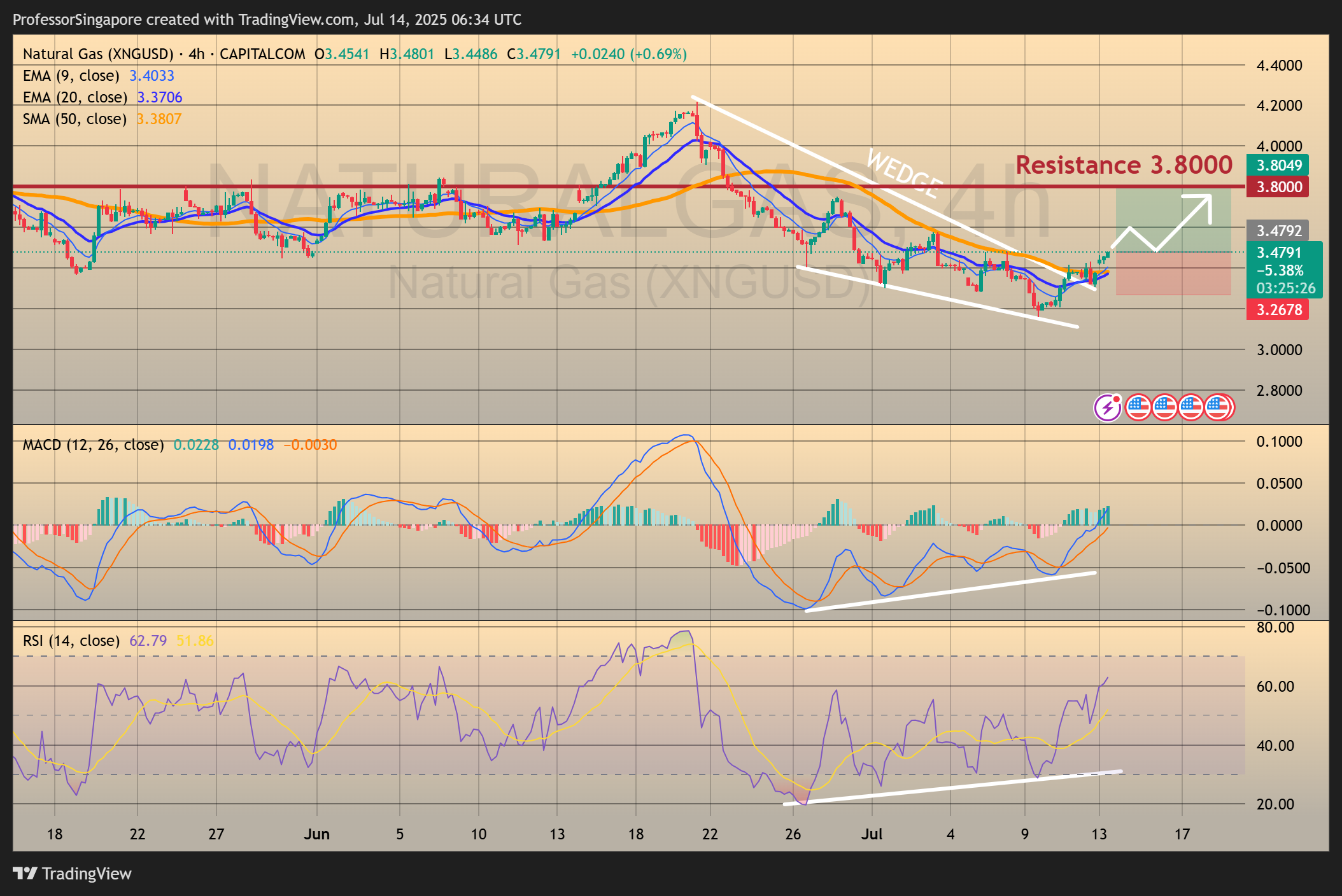
Task: Click the '17' date on time axis
Action: tap(1182, 834)
